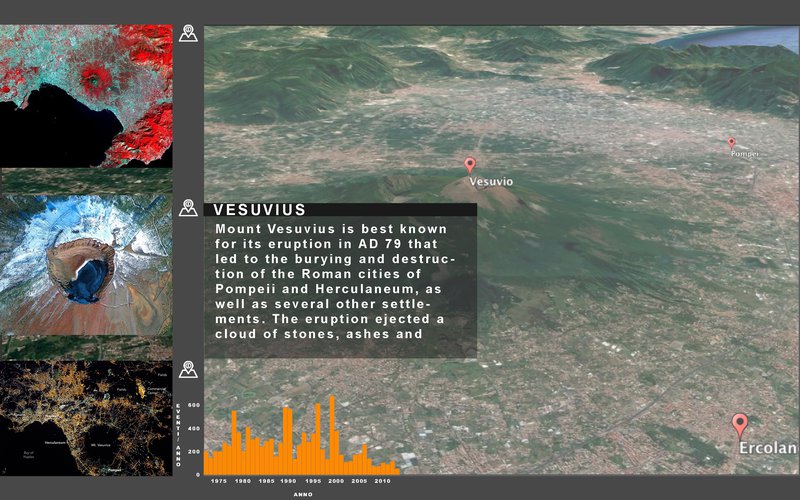Click the 1975 year label on chart axis
Screen dimensions: 800x500
[x=218, y=481]
